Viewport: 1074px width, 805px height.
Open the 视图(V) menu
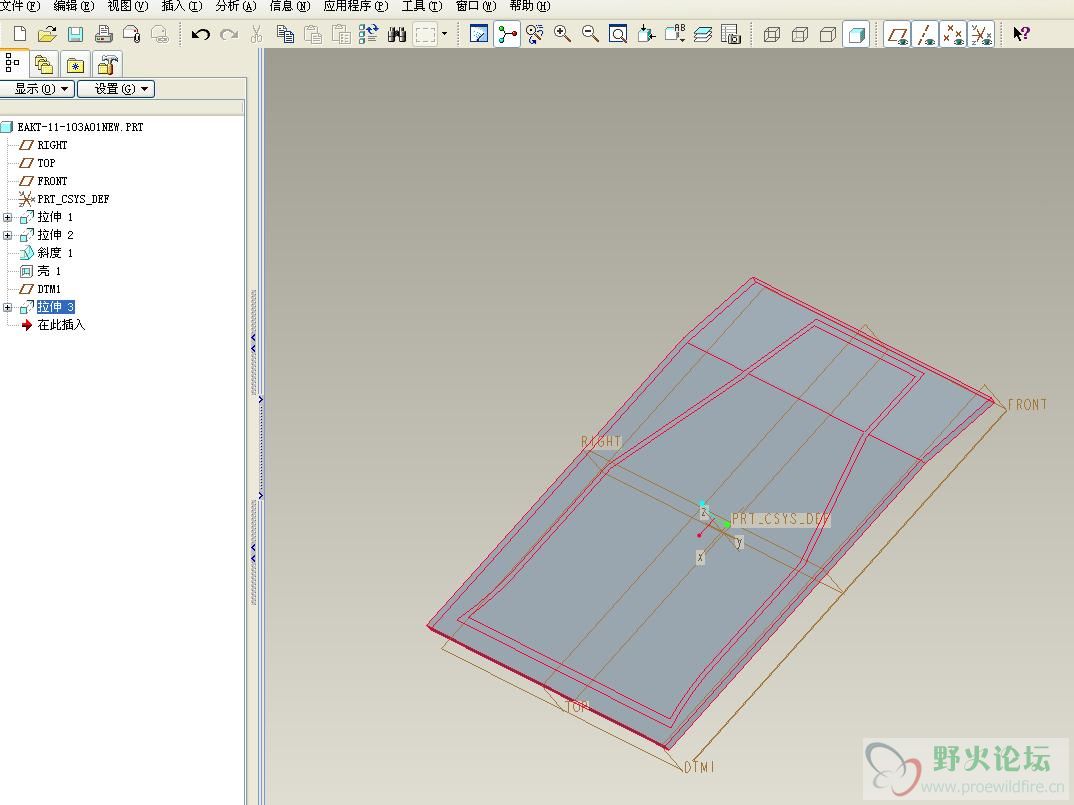click(x=127, y=6)
